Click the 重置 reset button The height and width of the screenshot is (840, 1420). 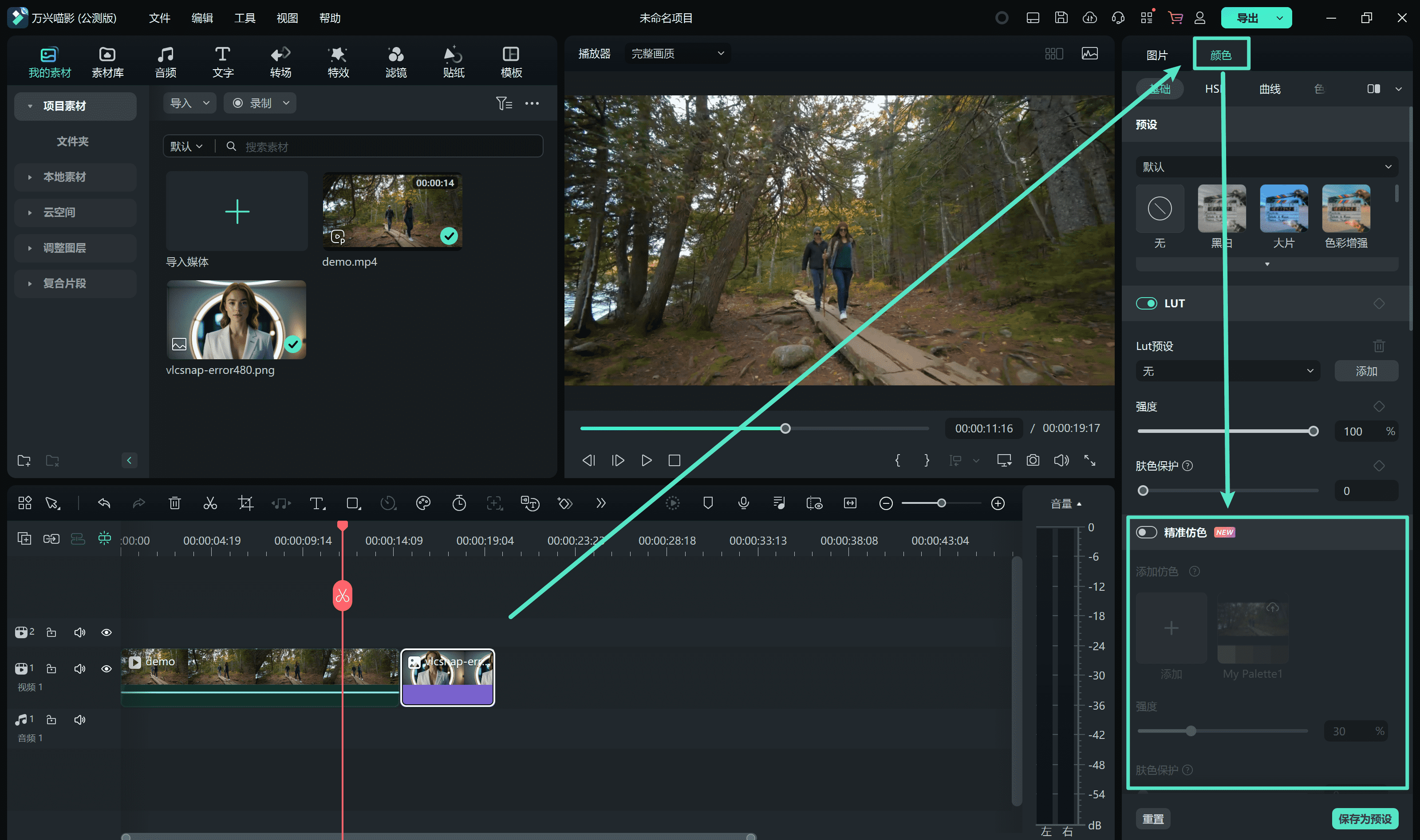[x=1153, y=819]
